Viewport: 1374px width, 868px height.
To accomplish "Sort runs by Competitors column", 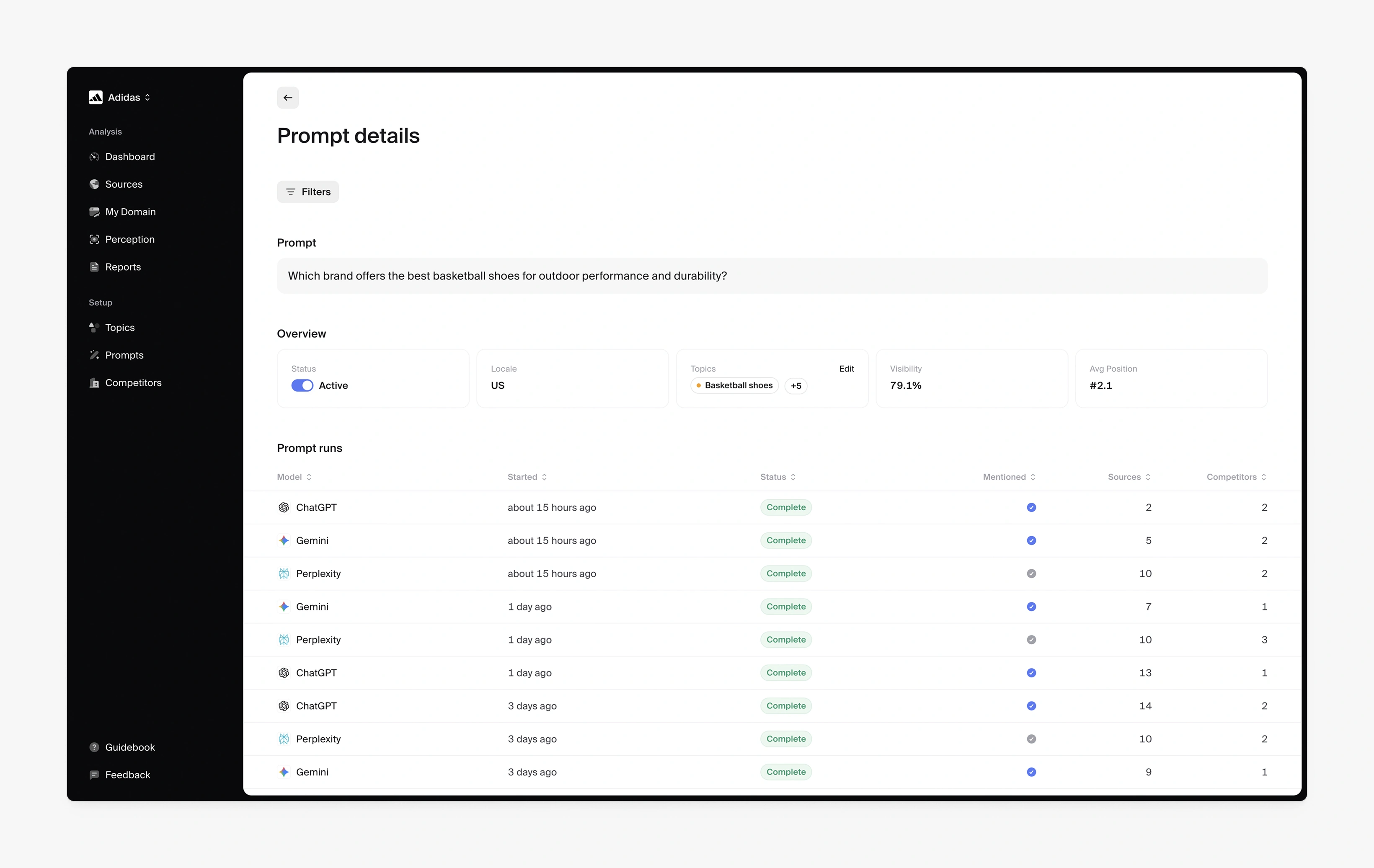I will (1237, 477).
